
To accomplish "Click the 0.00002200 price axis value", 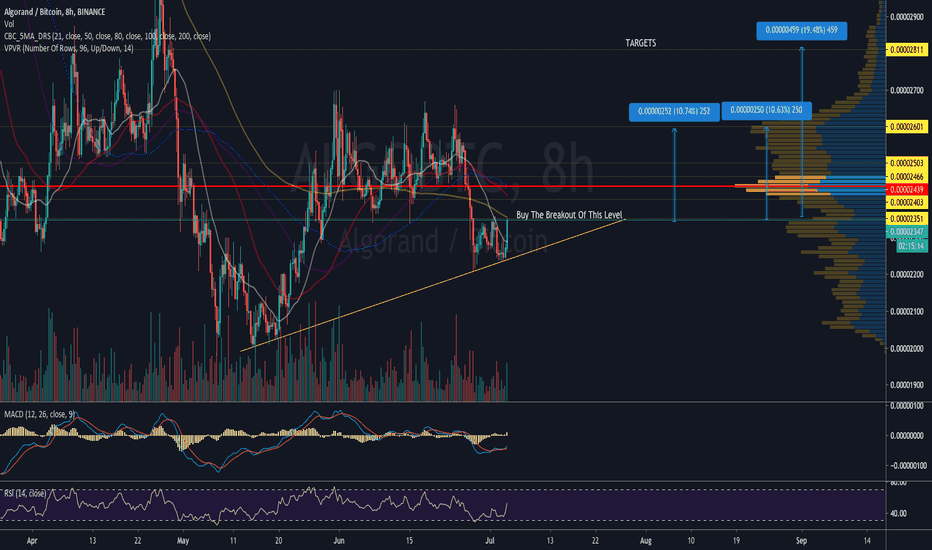I will click(x=907, y=275).
